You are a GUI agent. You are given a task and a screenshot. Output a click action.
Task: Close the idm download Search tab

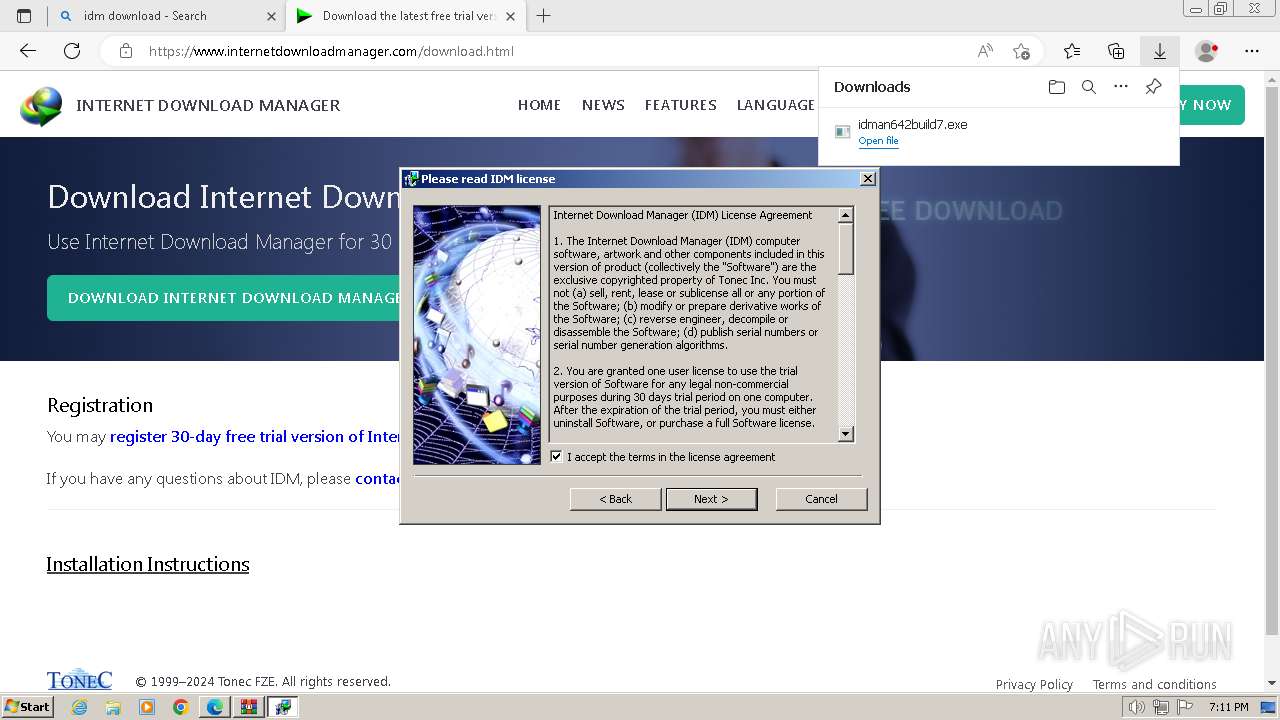click(272, 16)
